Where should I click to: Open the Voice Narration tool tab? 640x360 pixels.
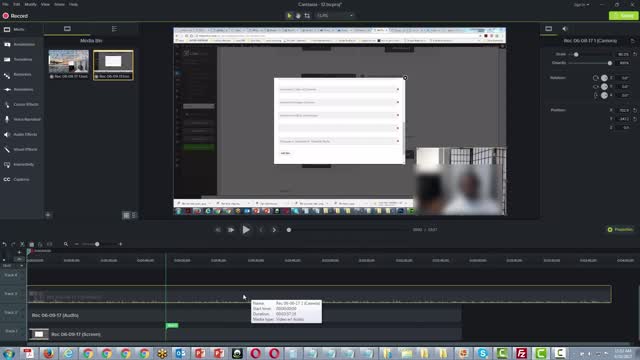[22, 120]
